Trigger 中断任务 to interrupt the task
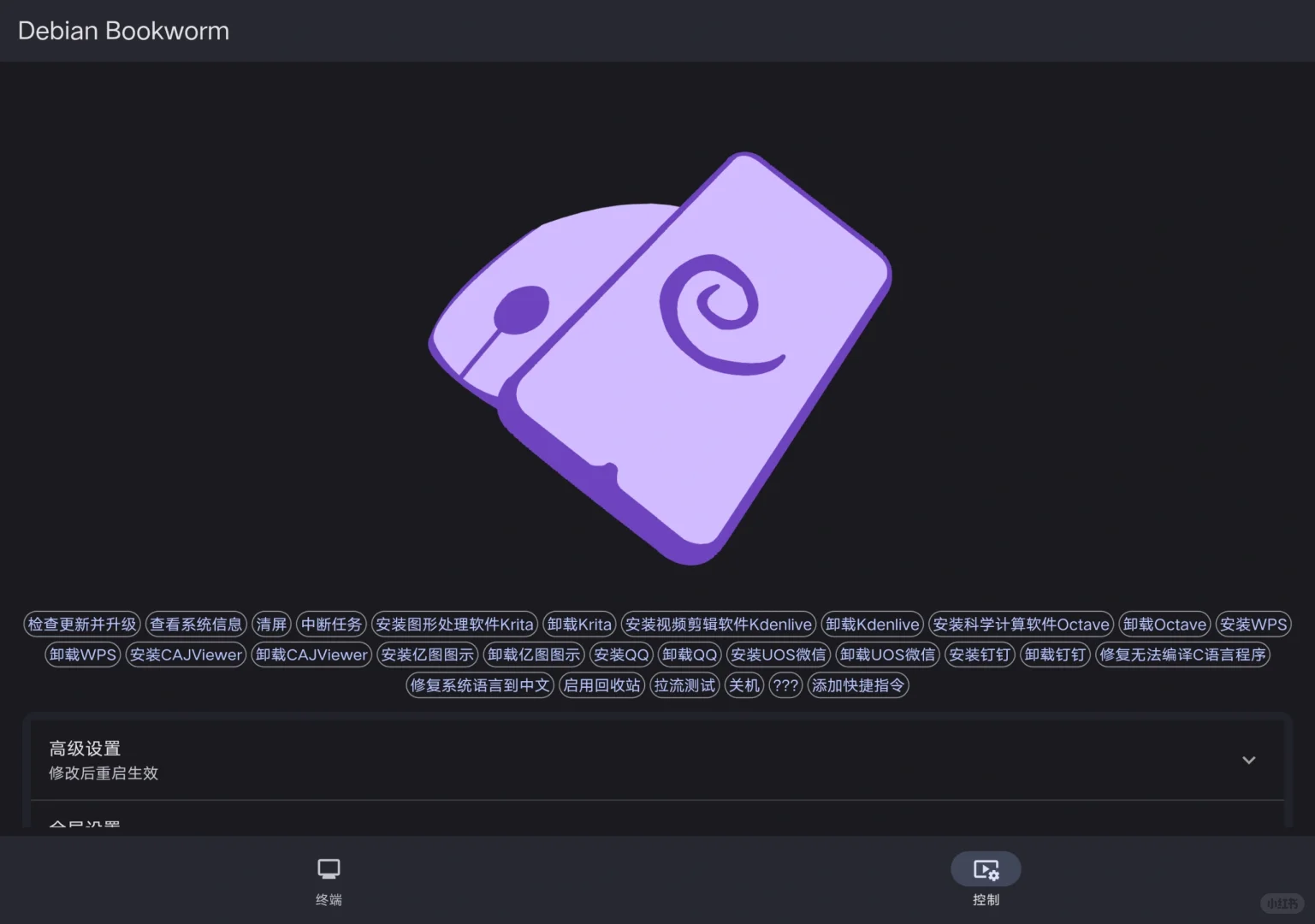1315x924 pixels. click(x=331, y=624)
